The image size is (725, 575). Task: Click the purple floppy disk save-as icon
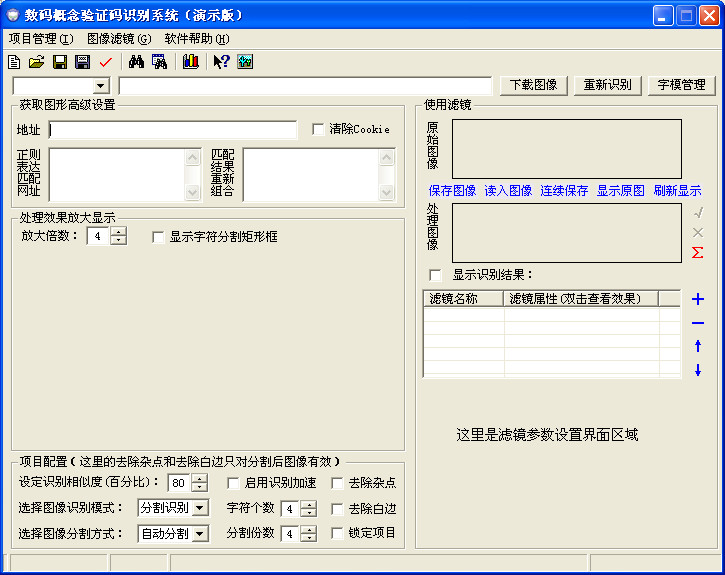(x=83, y=61)
